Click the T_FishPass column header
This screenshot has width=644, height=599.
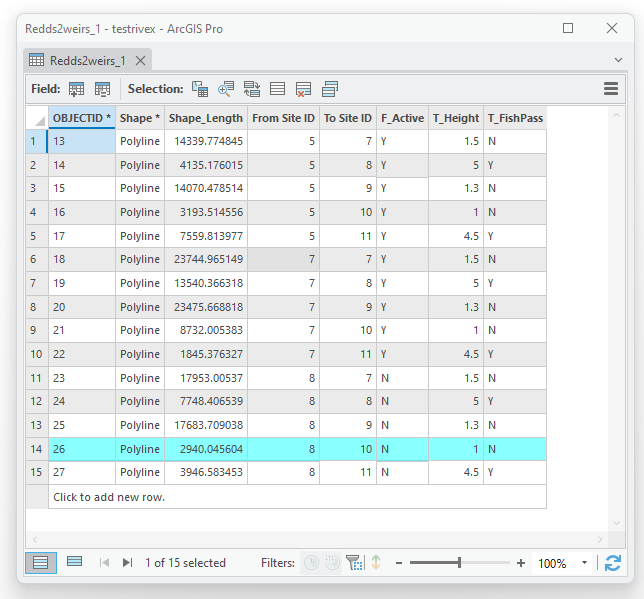click(x=515, y=118)
